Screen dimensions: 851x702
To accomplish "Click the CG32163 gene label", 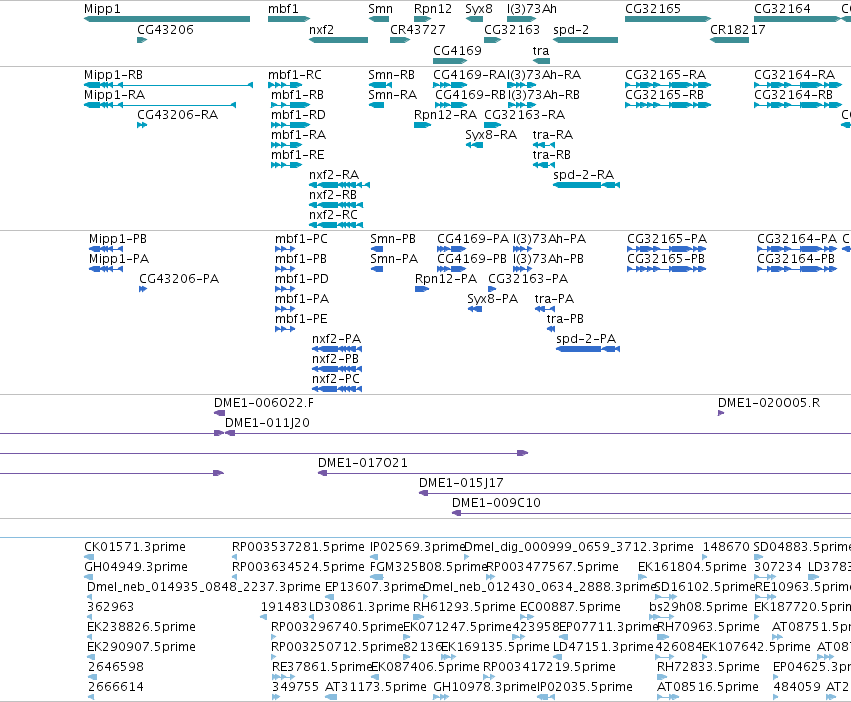I will pyautogui.click(x=512, y=29).
